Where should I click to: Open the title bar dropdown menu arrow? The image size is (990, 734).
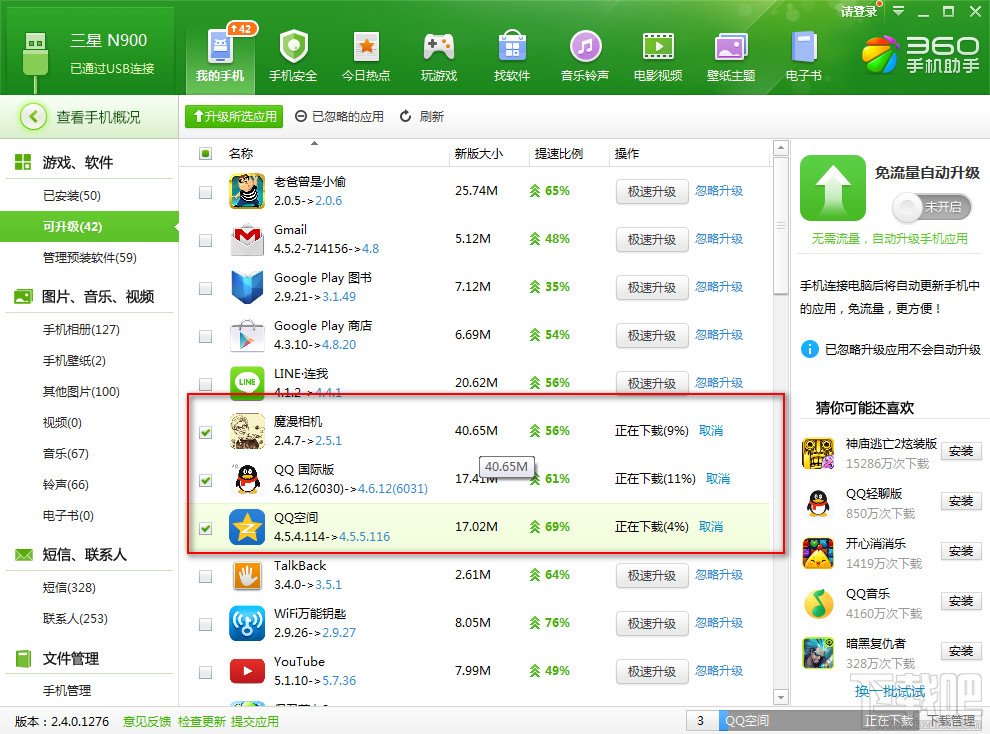tap(898, 11)
